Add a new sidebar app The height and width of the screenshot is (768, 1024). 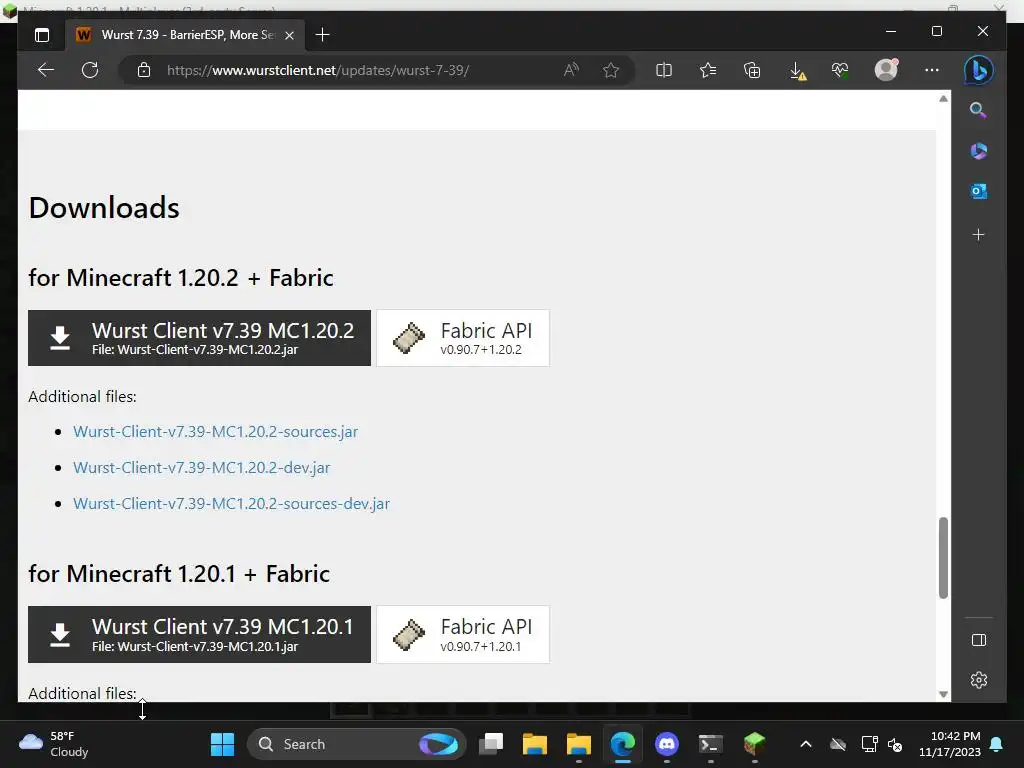(x=978, y=234)
